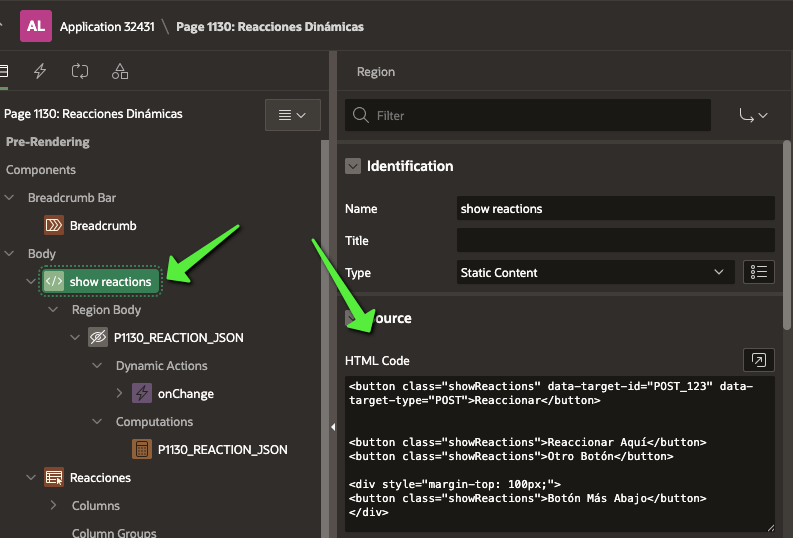The height and width of the screenshot is (538, 793).
Task: Click the Breadcrumb region icon
Action: [x=54, y=226]
